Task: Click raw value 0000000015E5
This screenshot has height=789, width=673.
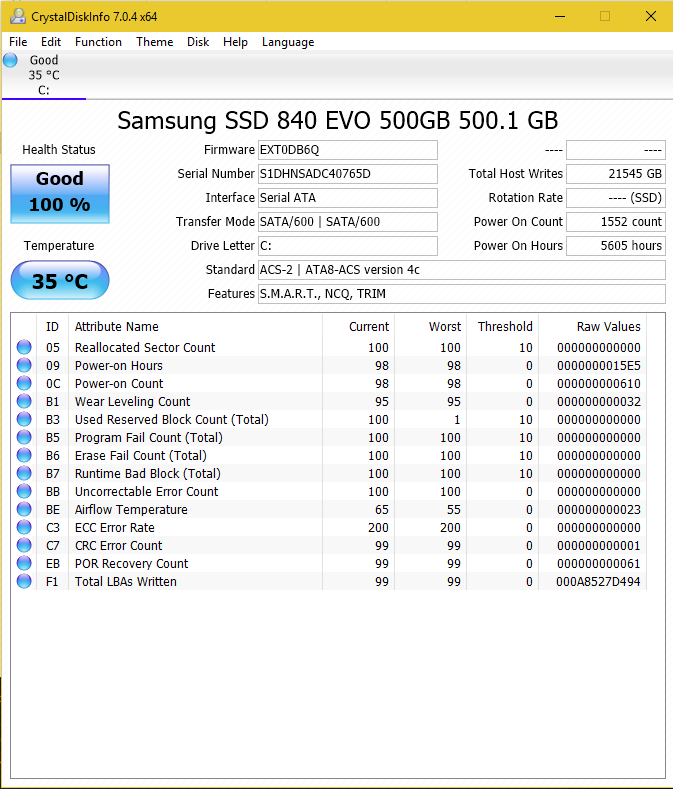Action: click(599, 366)
